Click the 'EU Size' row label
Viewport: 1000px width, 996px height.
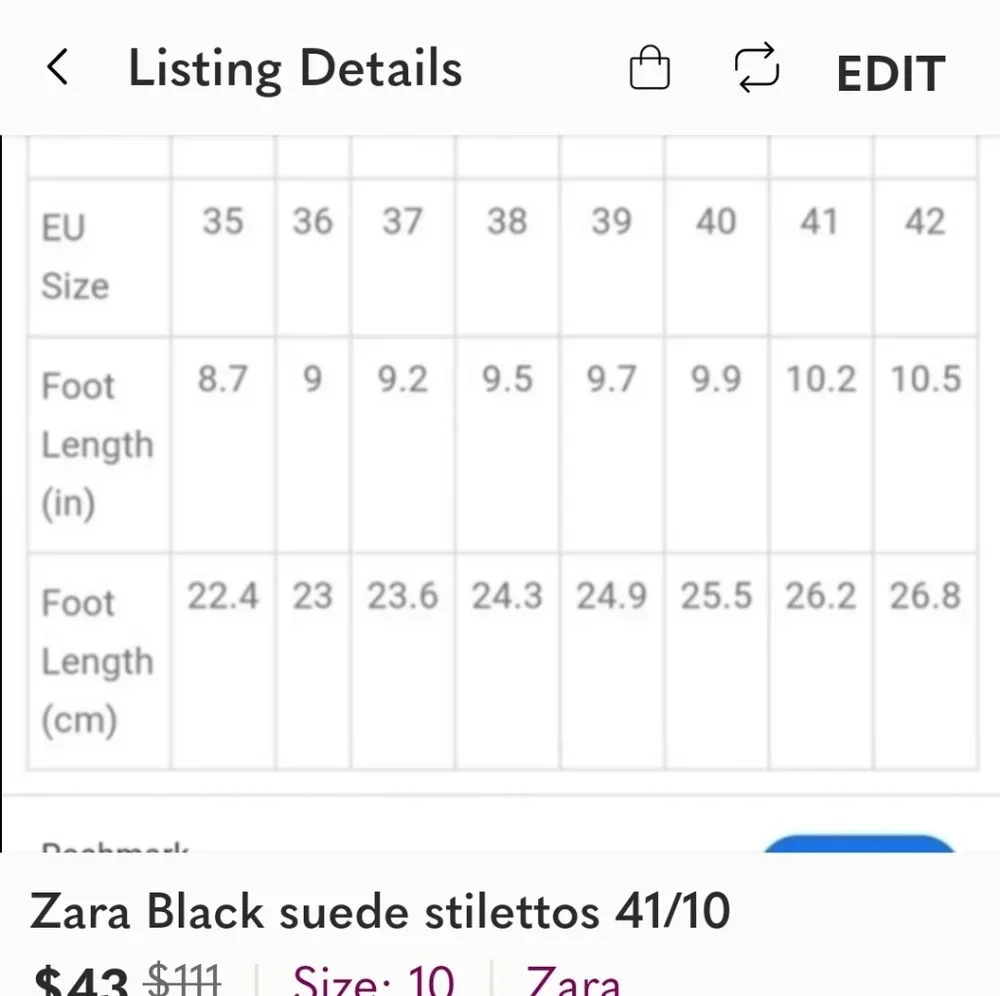77,253
